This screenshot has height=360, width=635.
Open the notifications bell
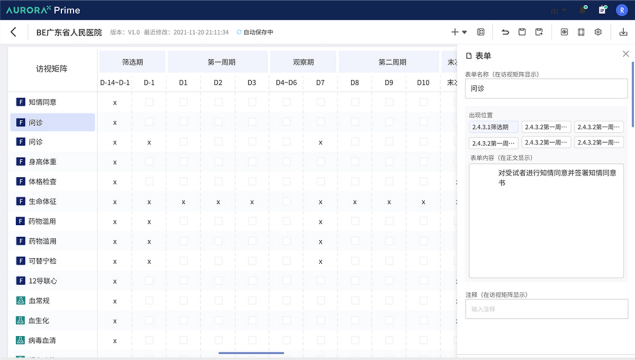pos(583,10)
